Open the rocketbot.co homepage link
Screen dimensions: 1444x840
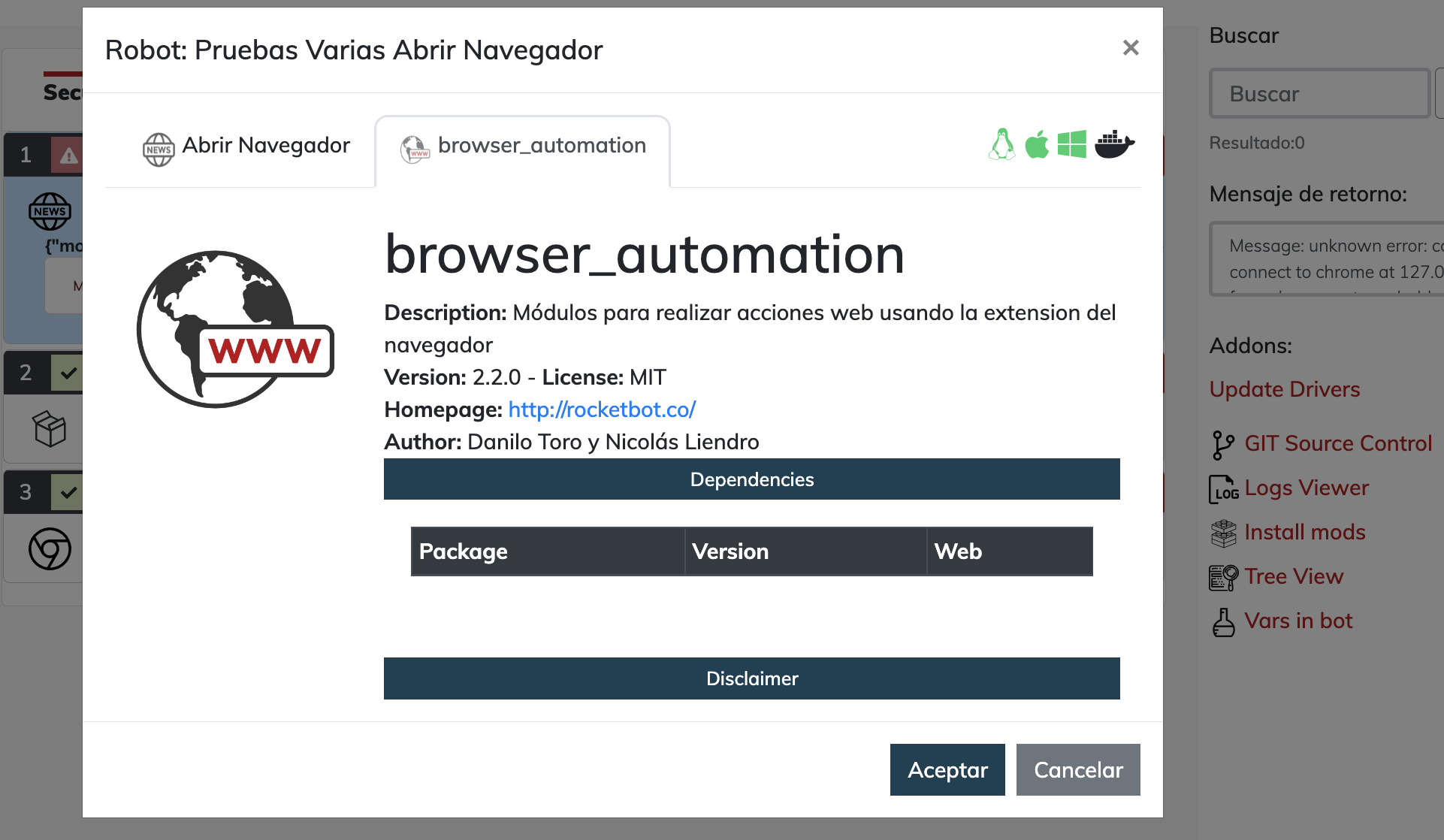click(602, 409)
